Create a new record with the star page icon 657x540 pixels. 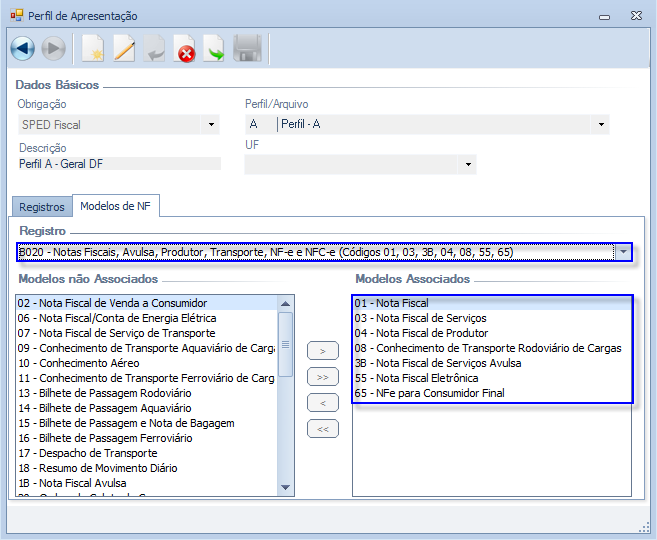point(92,48)
